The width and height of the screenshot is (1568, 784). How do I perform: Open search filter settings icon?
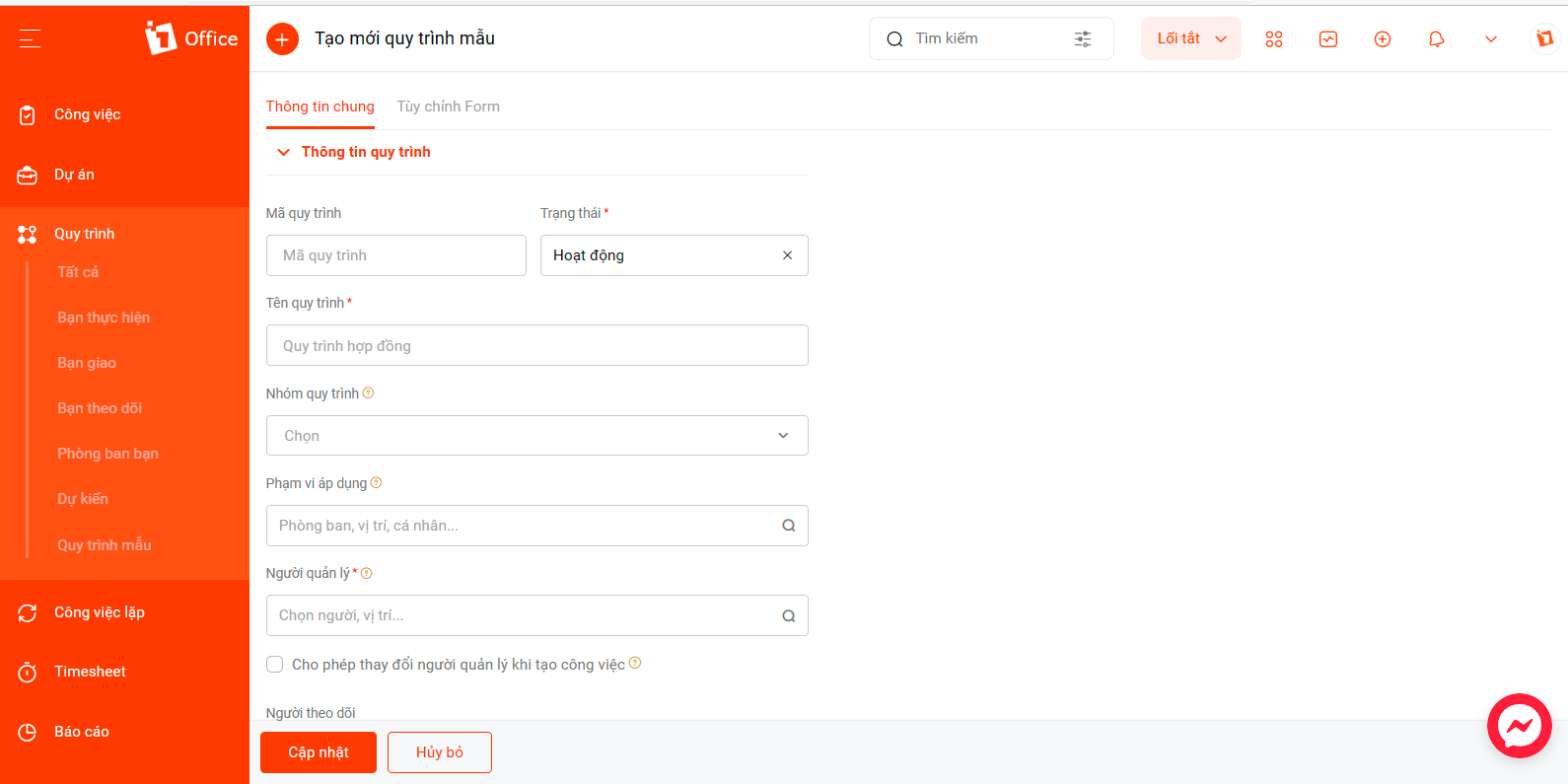tap(1083, 39)
